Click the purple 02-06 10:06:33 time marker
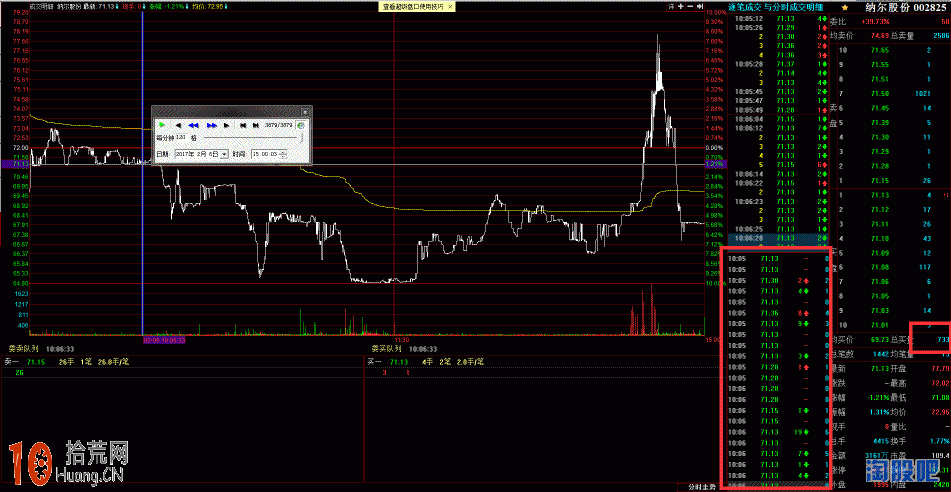 [x=164, y=341]
